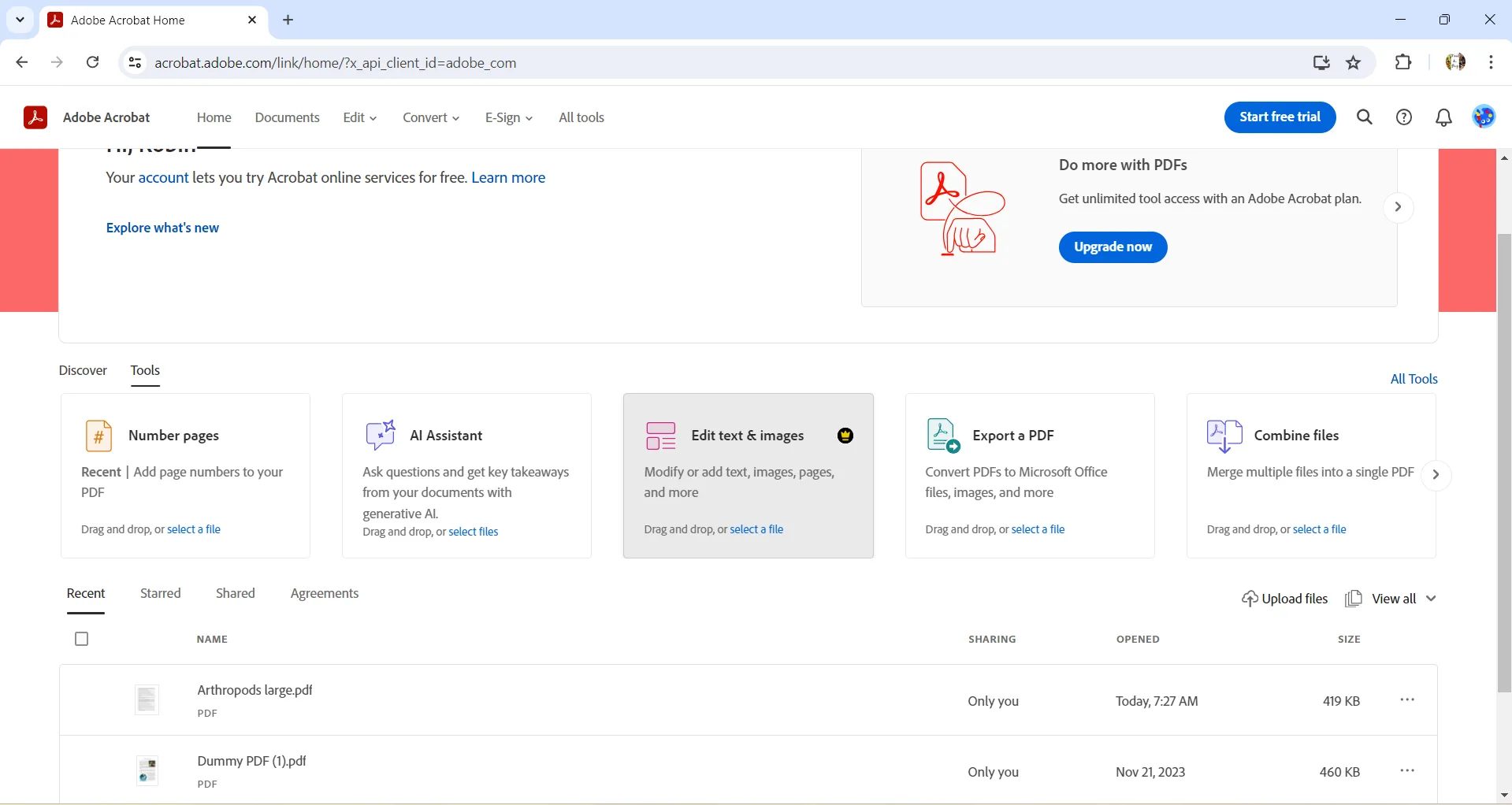
Task: Open the notifications bell
Action: [1443, 117]
